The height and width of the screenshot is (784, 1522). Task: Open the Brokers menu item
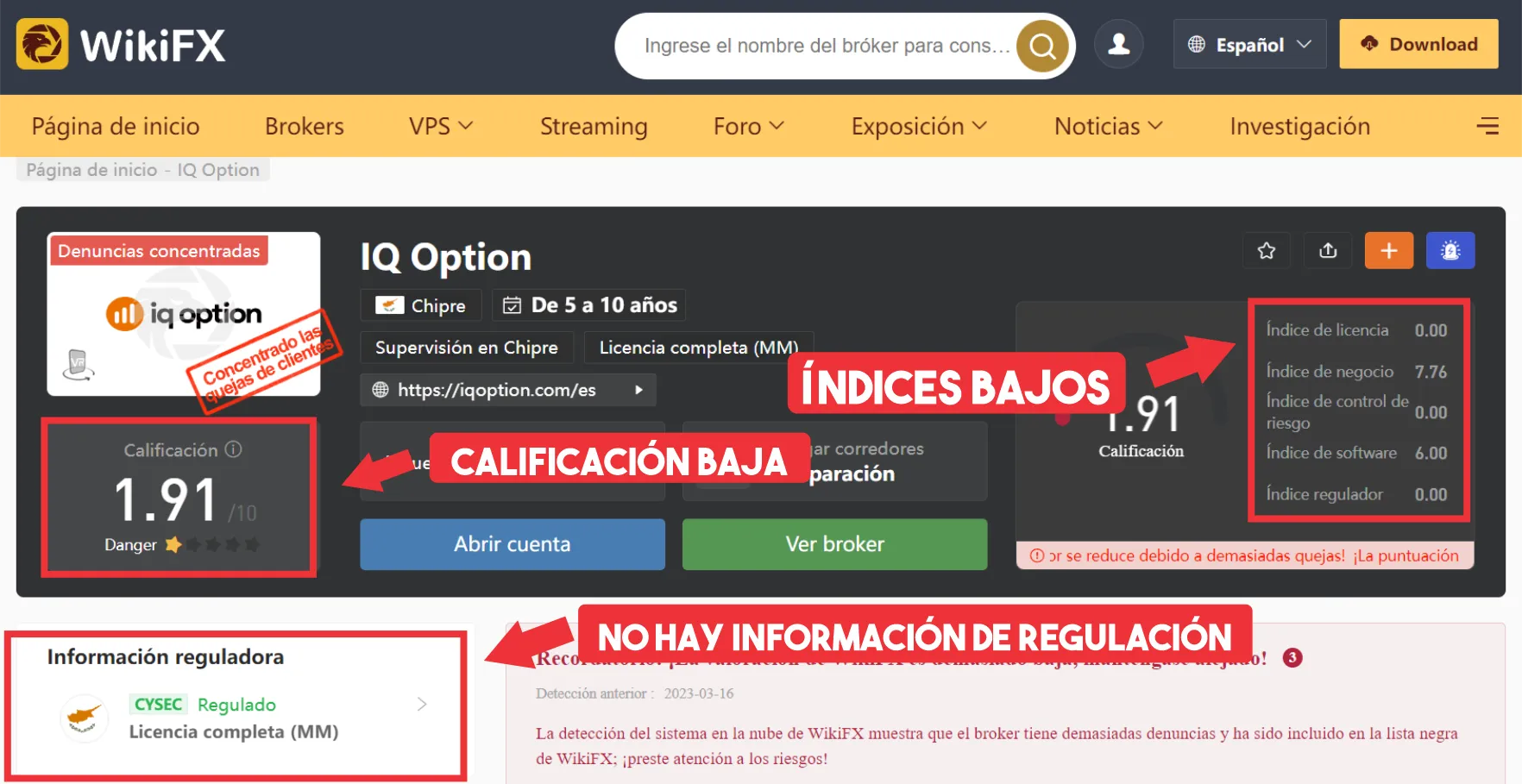(305, 126)
